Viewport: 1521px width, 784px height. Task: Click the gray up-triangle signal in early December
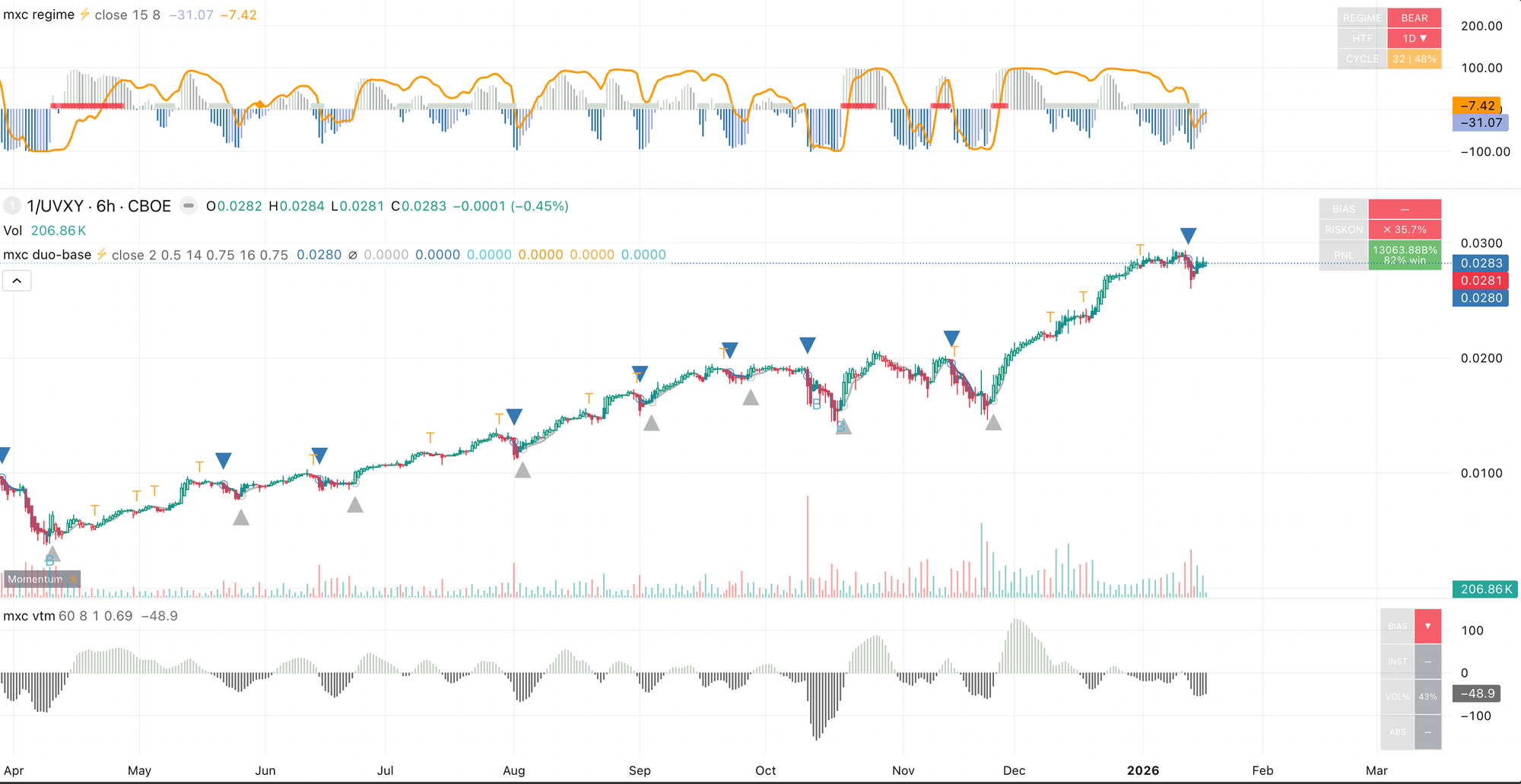pos(993,423)
